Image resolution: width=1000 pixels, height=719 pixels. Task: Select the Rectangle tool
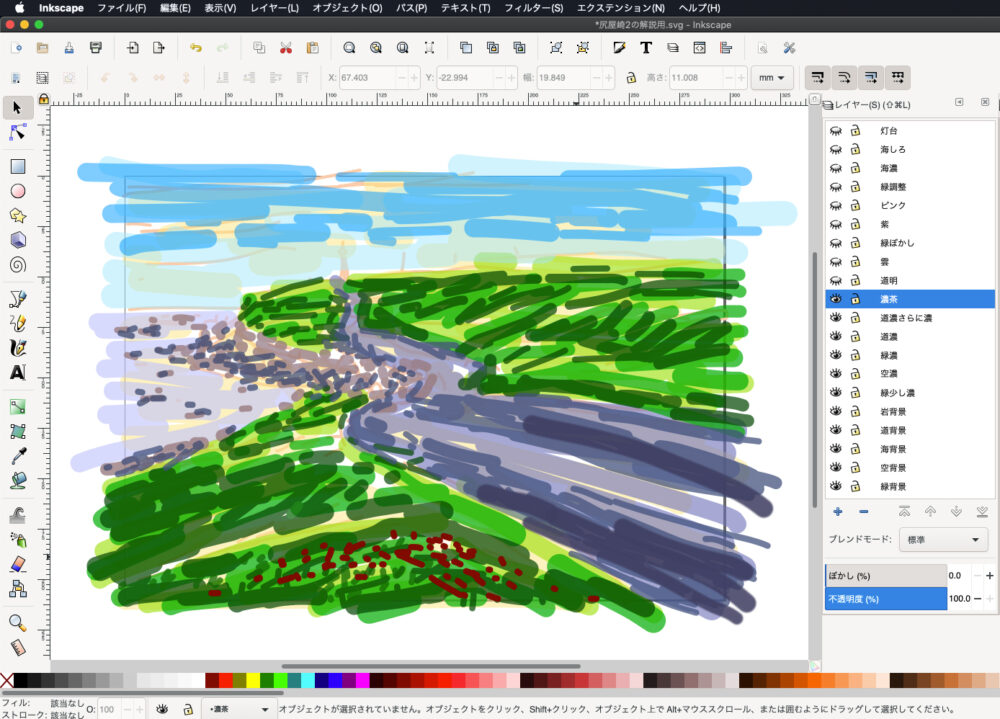point(18,167)
